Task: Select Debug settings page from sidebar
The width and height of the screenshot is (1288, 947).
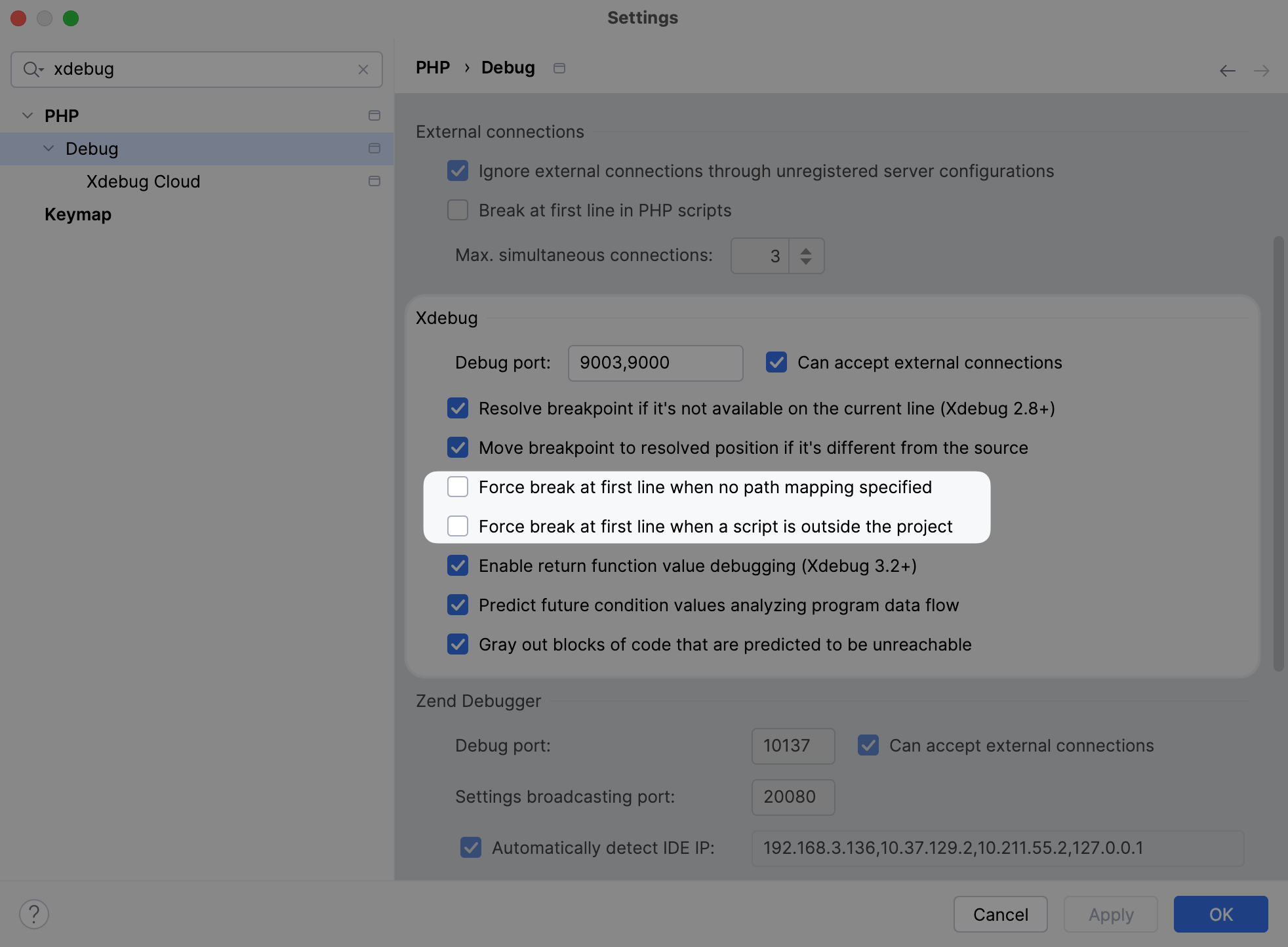Action: (x=92, y=148)
